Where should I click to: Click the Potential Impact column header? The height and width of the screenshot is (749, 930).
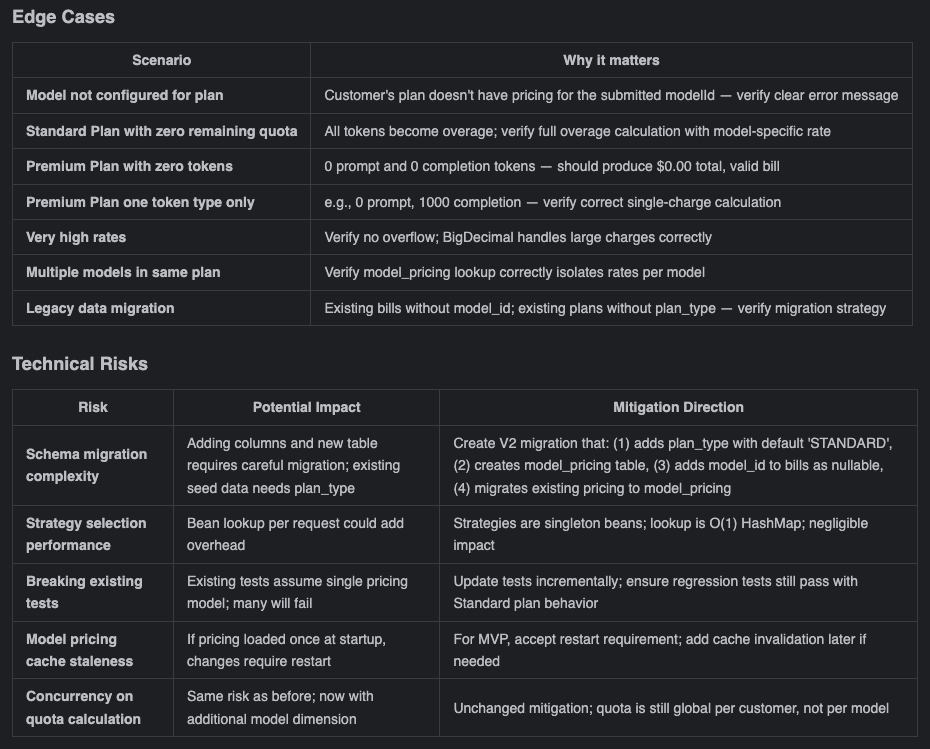click(x=306, y=407)
